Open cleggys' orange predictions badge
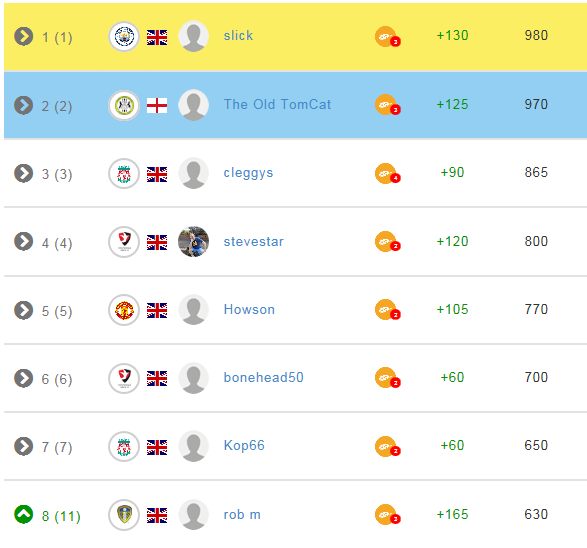 [x=387, y=174]
